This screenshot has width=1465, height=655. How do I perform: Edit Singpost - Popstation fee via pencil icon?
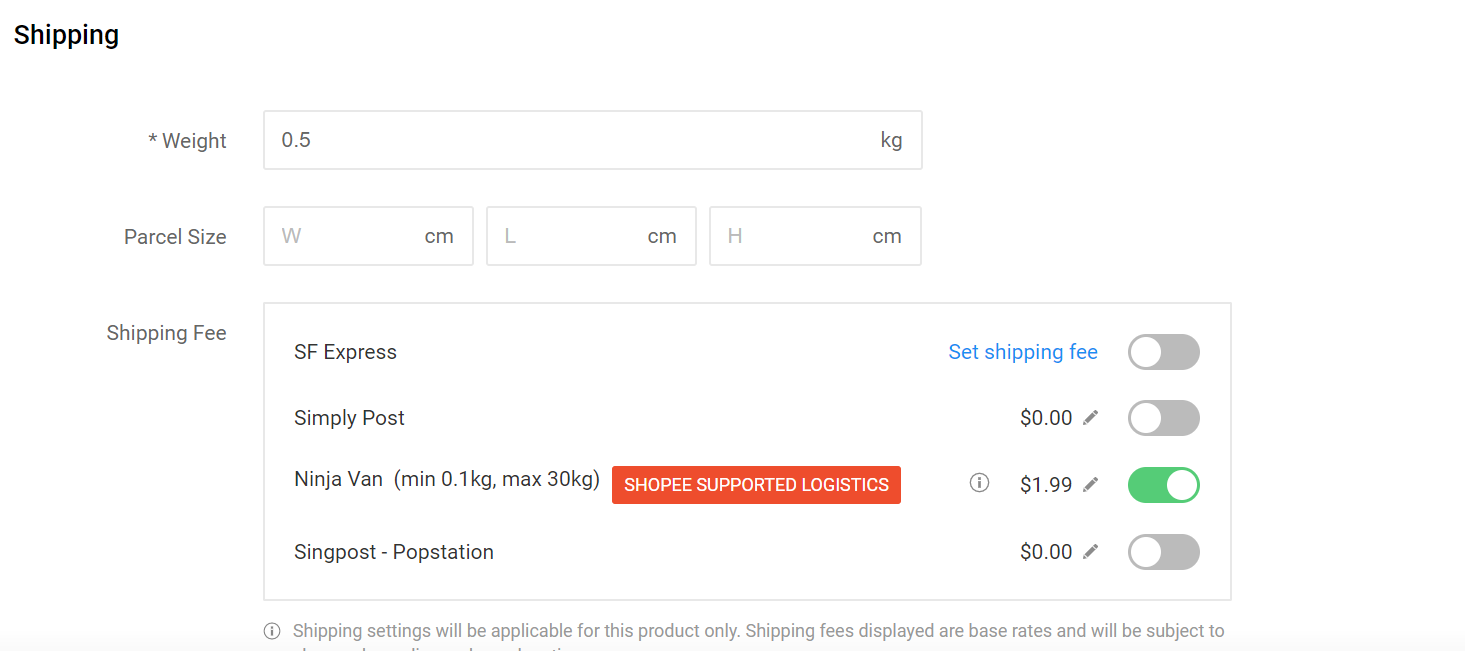1091,552
